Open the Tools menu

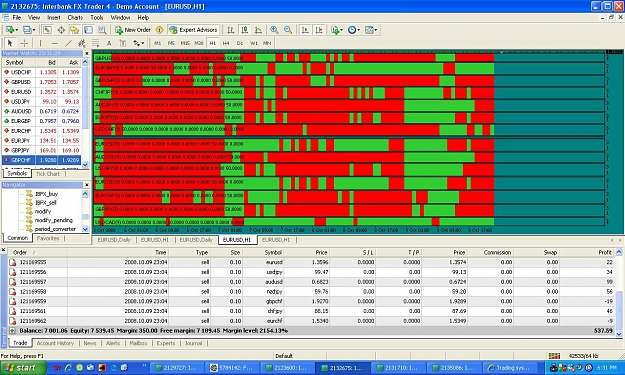(96, 18)
